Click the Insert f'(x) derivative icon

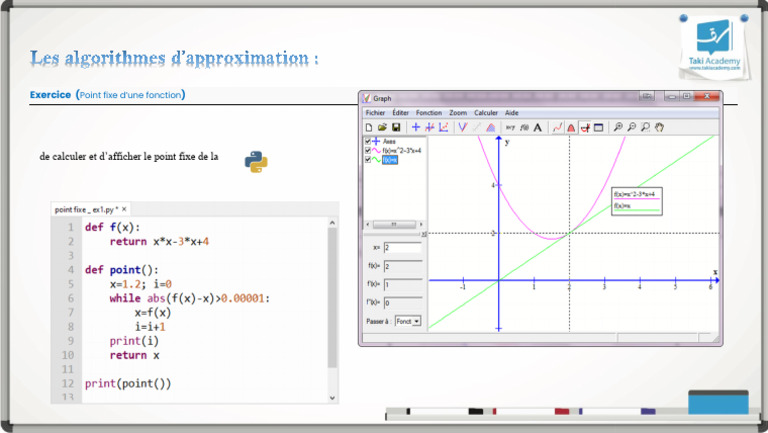tap(524, 127)
